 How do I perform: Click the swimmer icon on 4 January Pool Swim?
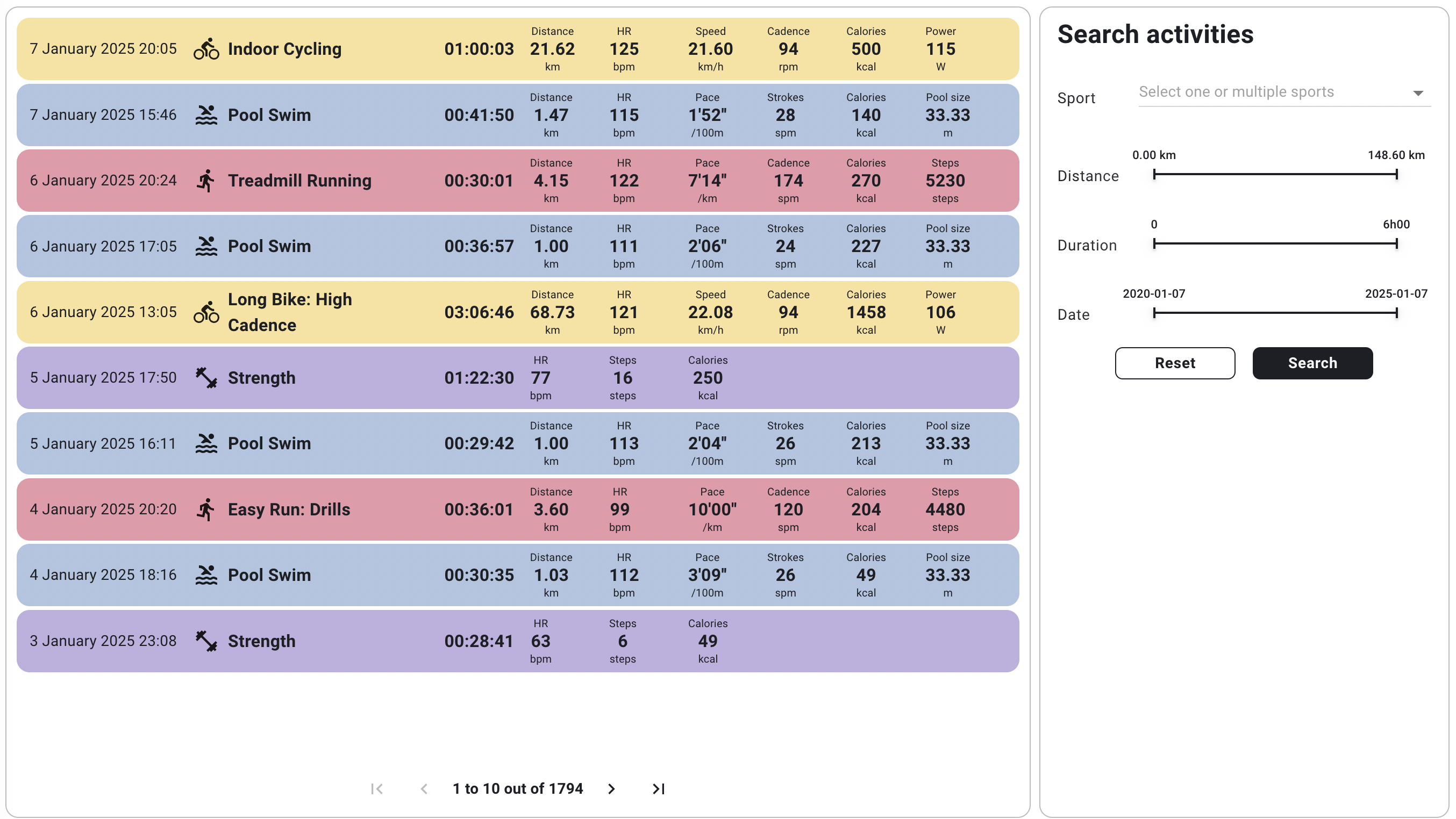pyautogui.click(x=206, y=575)
